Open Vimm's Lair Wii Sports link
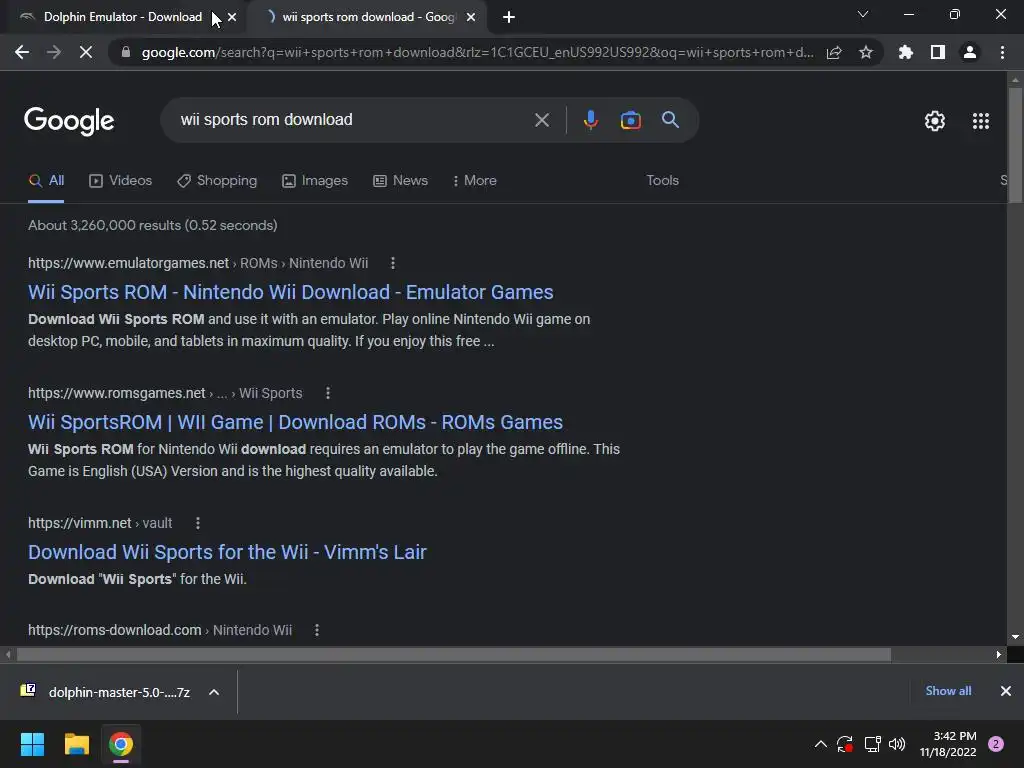The image size is (1024, 768). 227,552
